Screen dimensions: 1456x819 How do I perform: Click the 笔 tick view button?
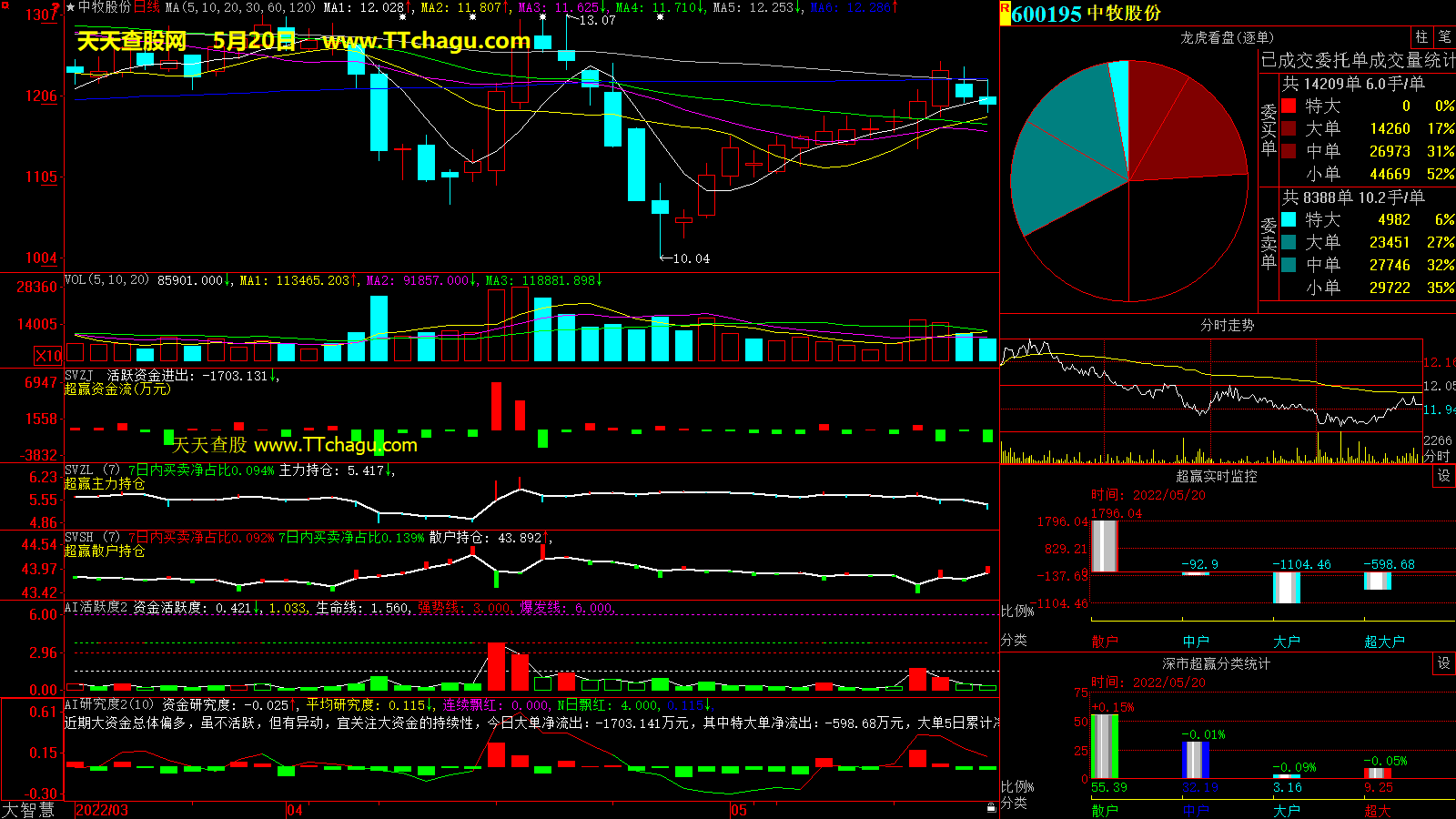[x=1444, y=36]
